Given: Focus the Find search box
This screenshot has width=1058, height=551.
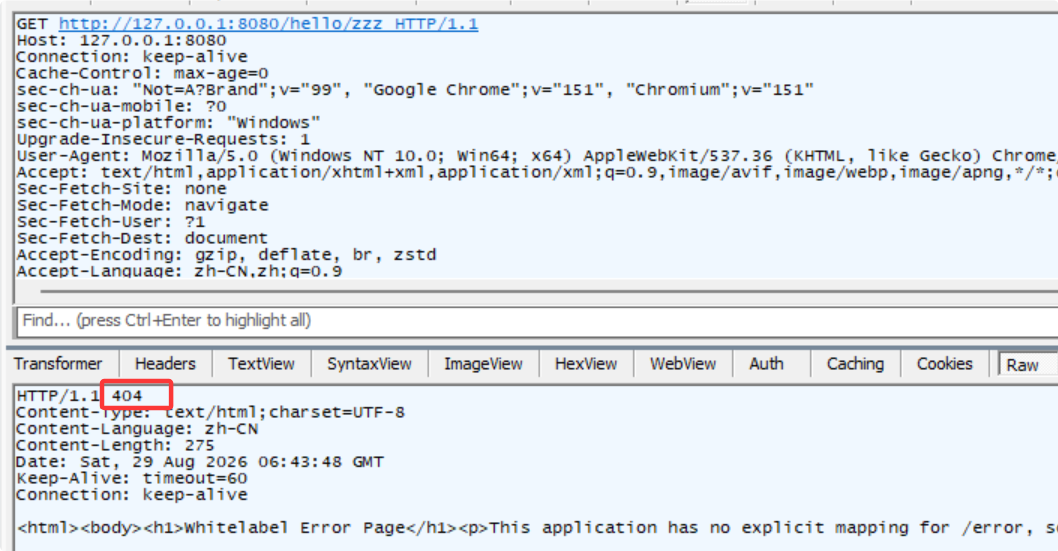Looking at the screenshot, I should pyautogui.click(x=537, y=320).
